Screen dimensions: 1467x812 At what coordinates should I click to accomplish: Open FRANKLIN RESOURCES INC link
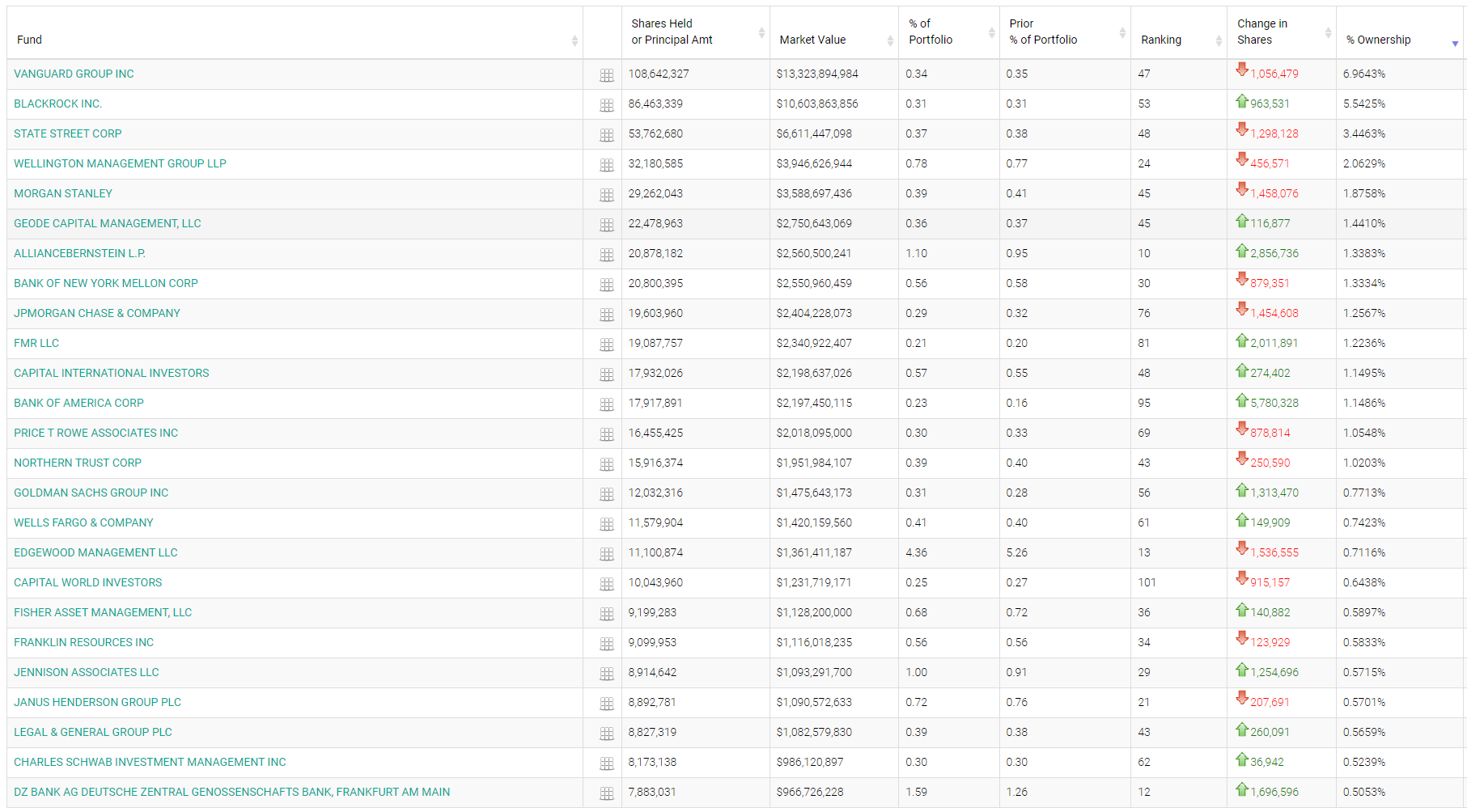point(83,642)
